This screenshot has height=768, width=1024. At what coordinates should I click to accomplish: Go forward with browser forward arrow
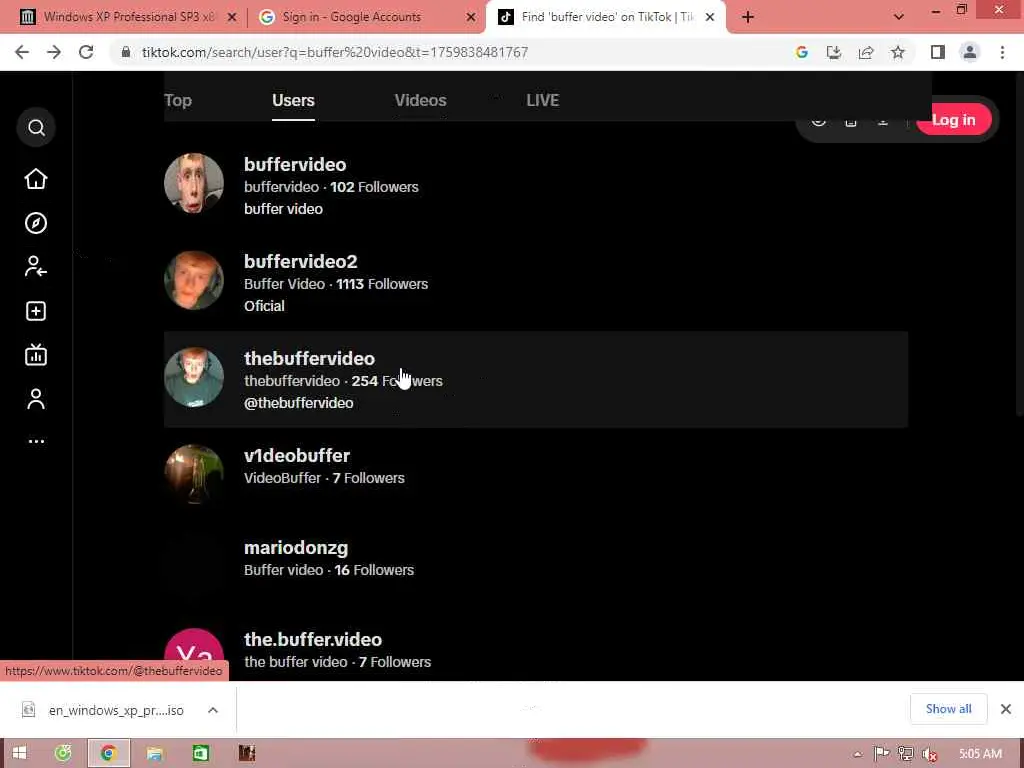[x=54, y=52]
